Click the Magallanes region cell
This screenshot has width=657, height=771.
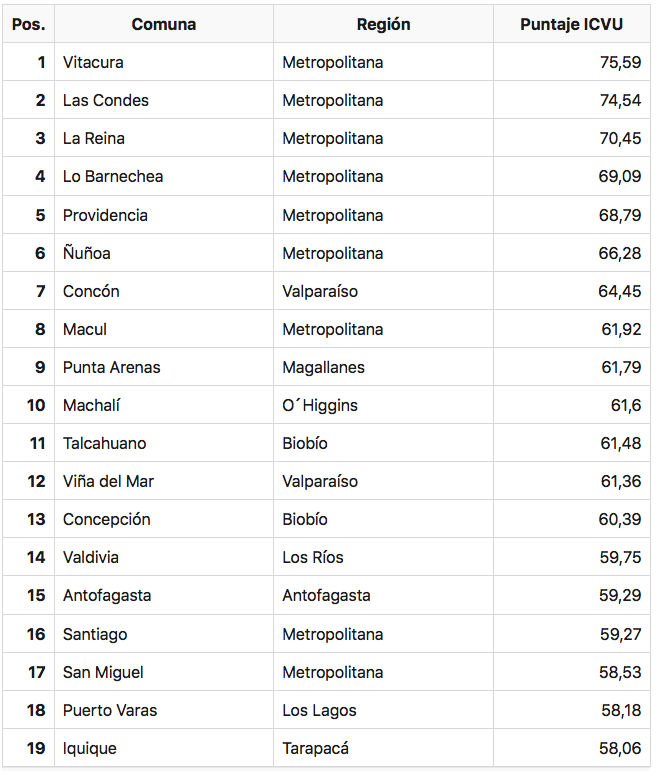(x=383, y=367)
